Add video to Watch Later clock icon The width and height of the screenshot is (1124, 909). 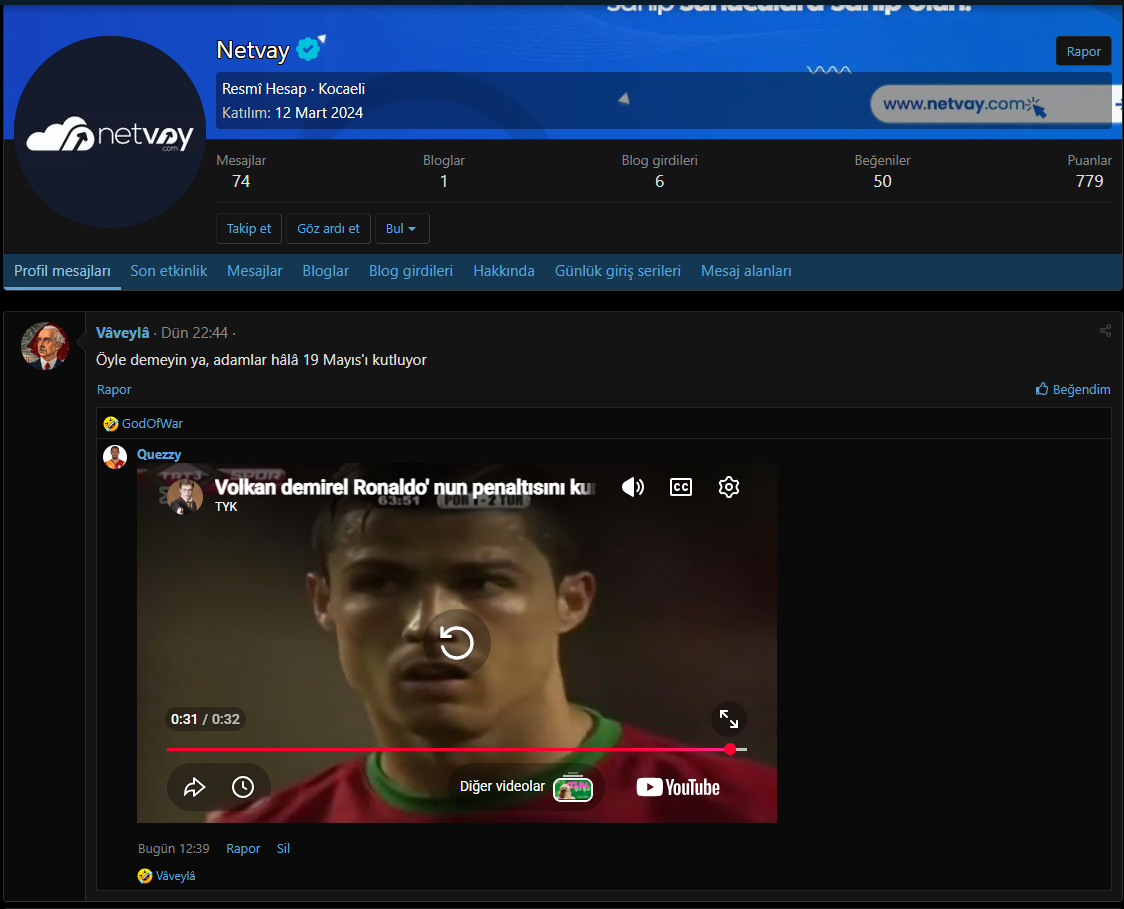pos(243,787)
